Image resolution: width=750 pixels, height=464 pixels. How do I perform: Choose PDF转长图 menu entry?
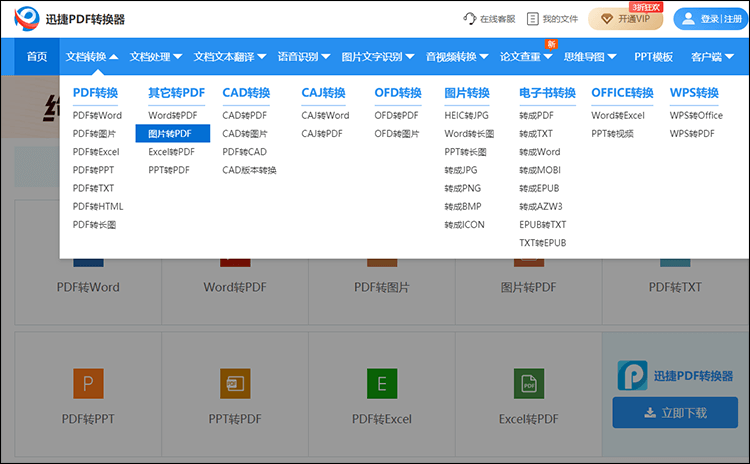[x=94, y=224]
